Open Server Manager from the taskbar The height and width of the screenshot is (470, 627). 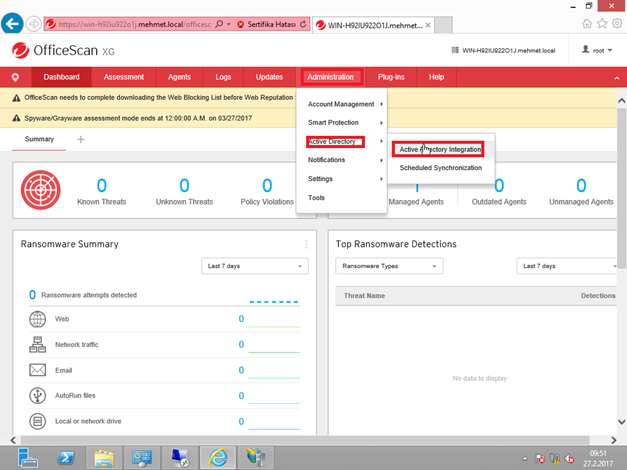28,458
